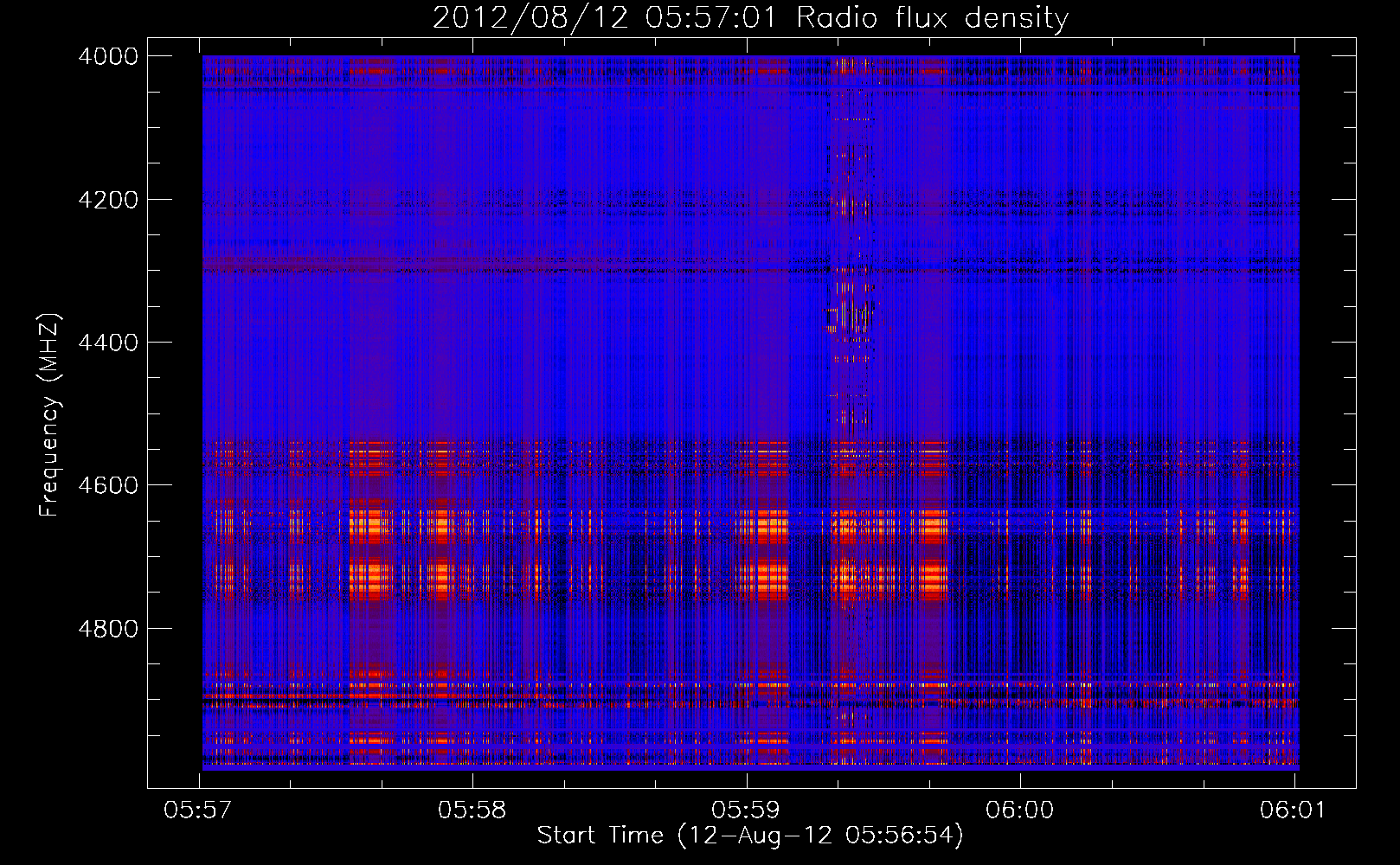Click the 05:57 time axis label
Image resolution: width=1400 pixels, height=865 pixels.
[x=198, y=811]
